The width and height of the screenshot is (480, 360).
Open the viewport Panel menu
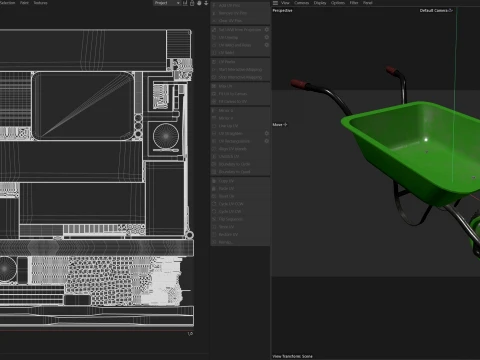(x=368, y=3)
